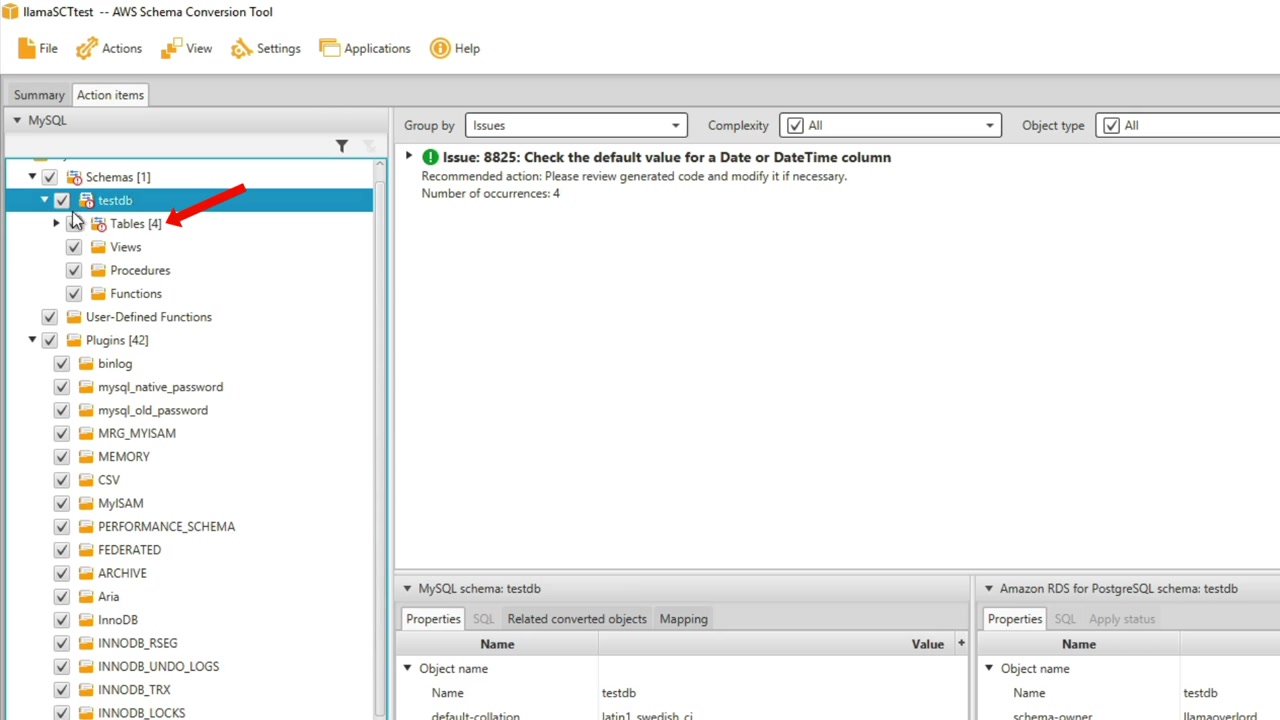Switch to the Mapping tab
Viewport: 1280px width, 720px height.
684,619
